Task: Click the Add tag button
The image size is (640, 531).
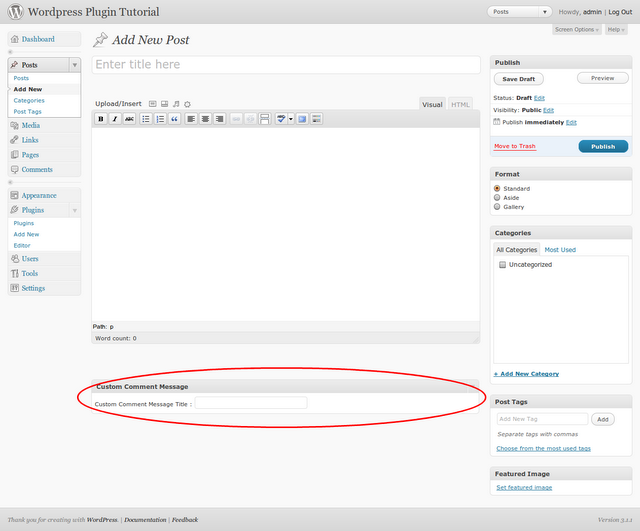Action: pyautogui.click(x=602, y=419)
